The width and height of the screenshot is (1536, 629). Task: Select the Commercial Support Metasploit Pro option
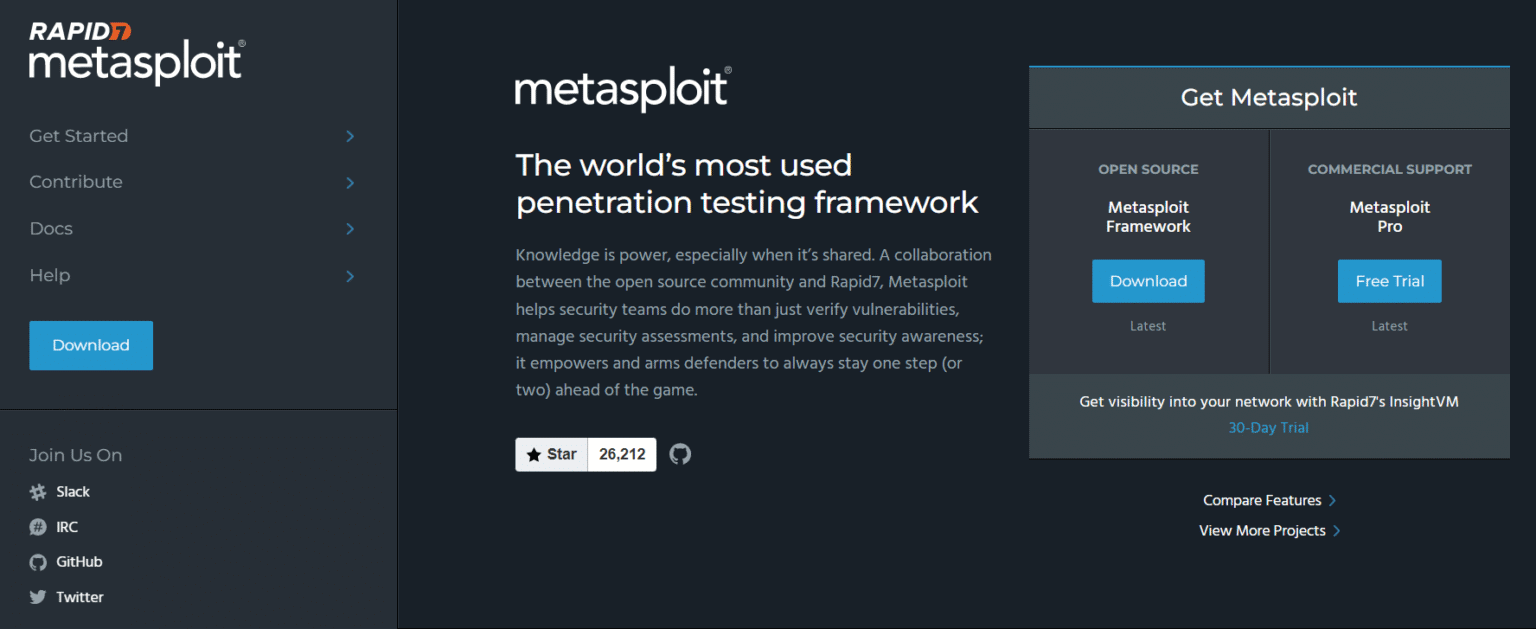pyautogui.click(x=1389, y=216)
